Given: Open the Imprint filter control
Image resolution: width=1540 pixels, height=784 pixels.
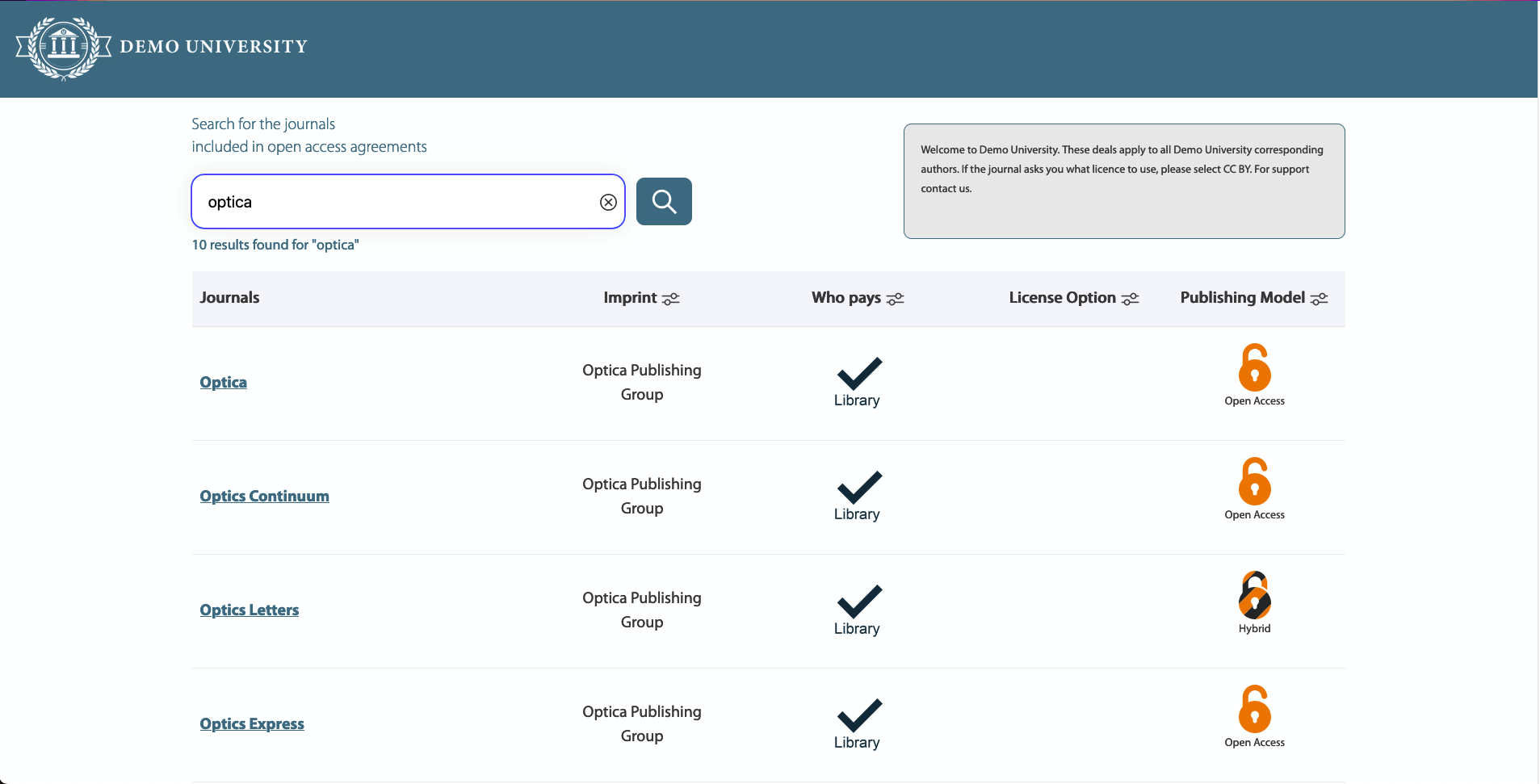Looking at the screenshot, I should tap(670, 299).
